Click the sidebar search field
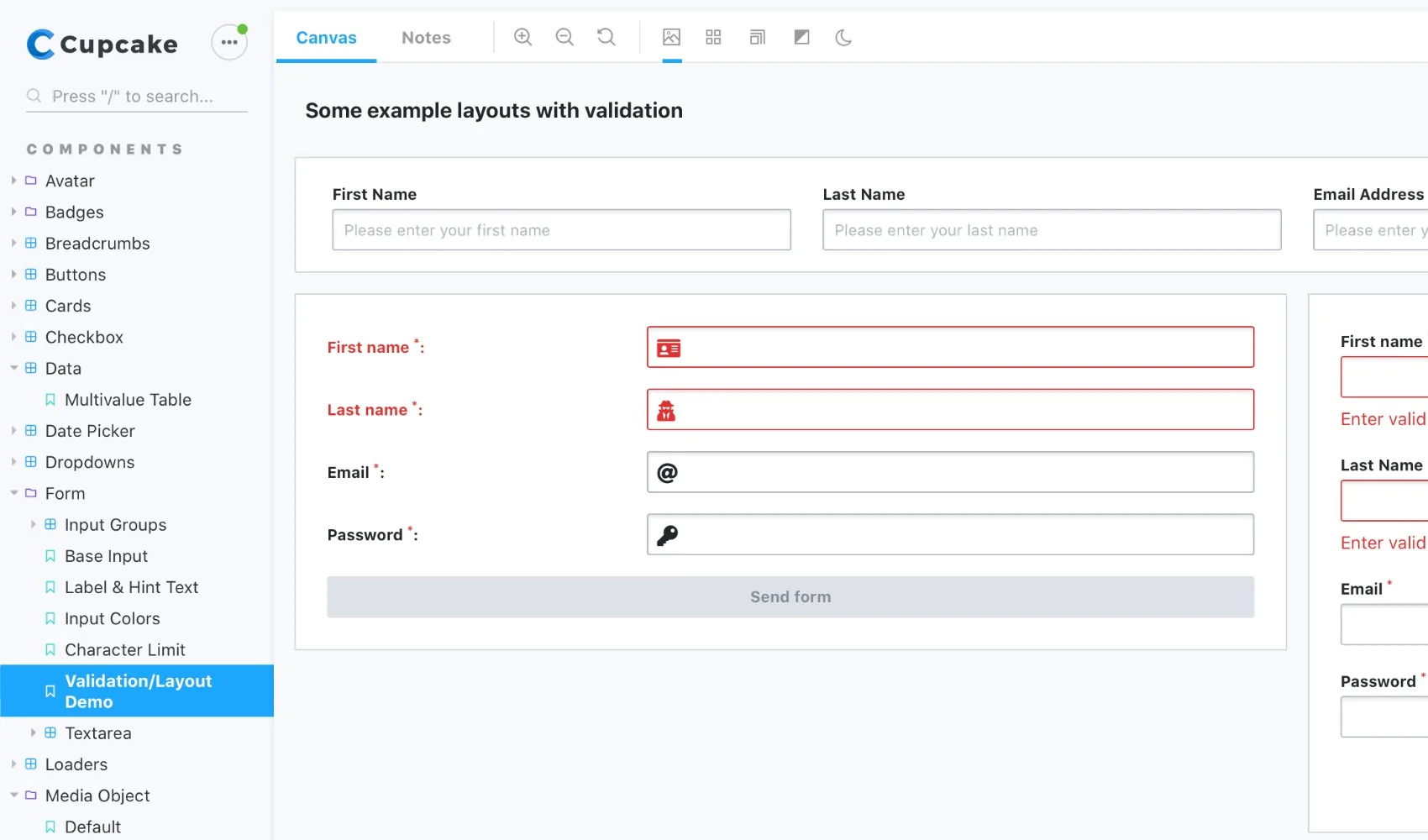This screenshot has height=840, width=1428. pos(143,97)
